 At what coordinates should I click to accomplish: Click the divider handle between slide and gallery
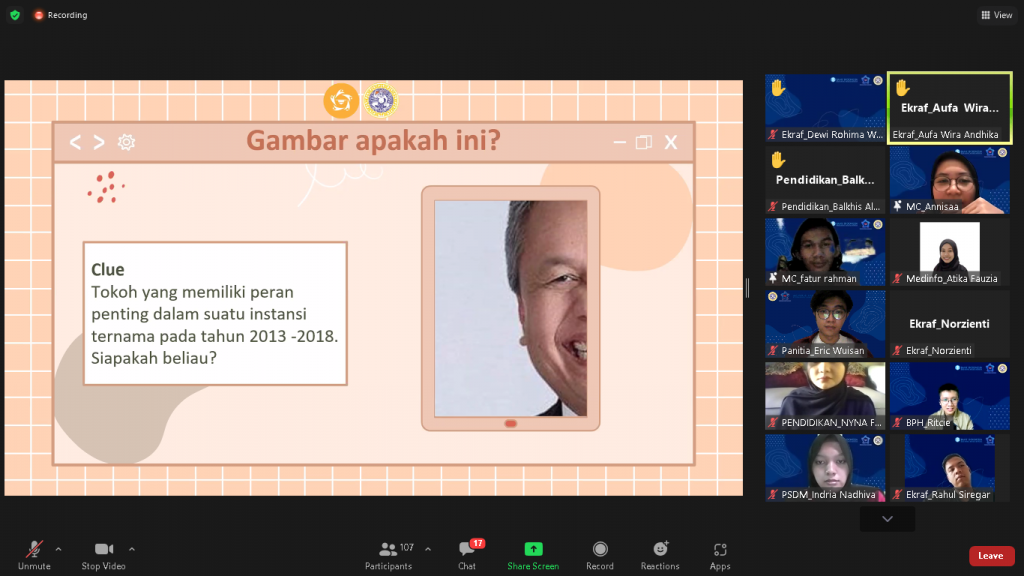(x=748, y=287)
